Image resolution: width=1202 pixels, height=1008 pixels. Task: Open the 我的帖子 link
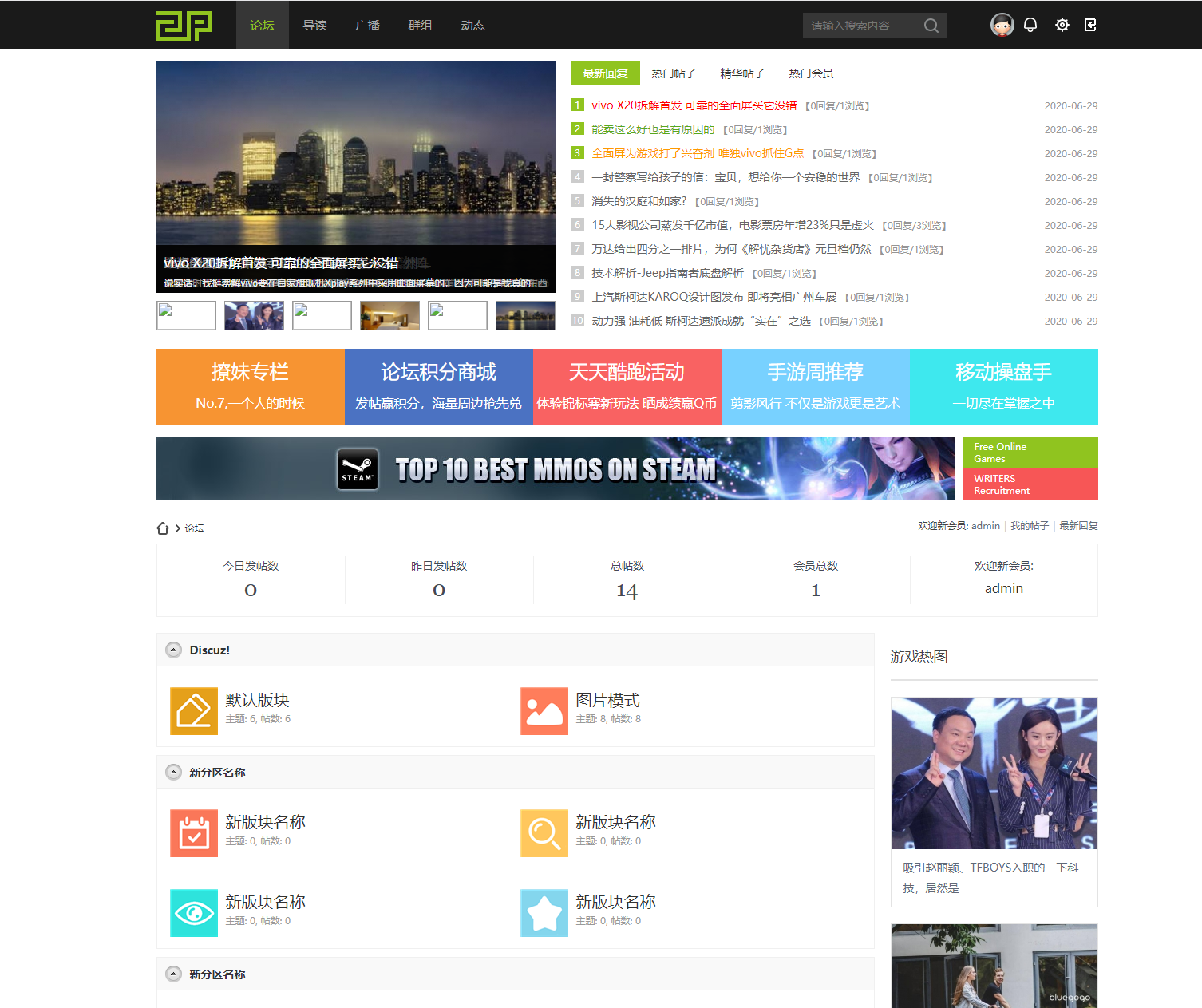(1029, 526)
